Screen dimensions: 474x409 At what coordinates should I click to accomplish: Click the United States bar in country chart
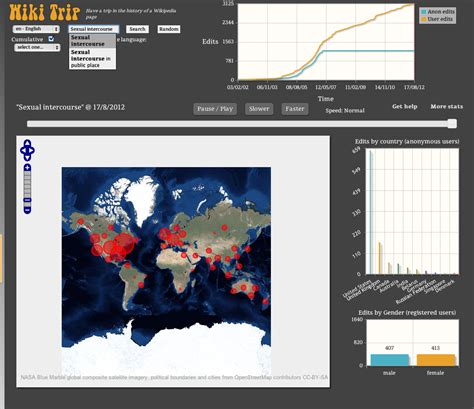[x=371, y=212]
